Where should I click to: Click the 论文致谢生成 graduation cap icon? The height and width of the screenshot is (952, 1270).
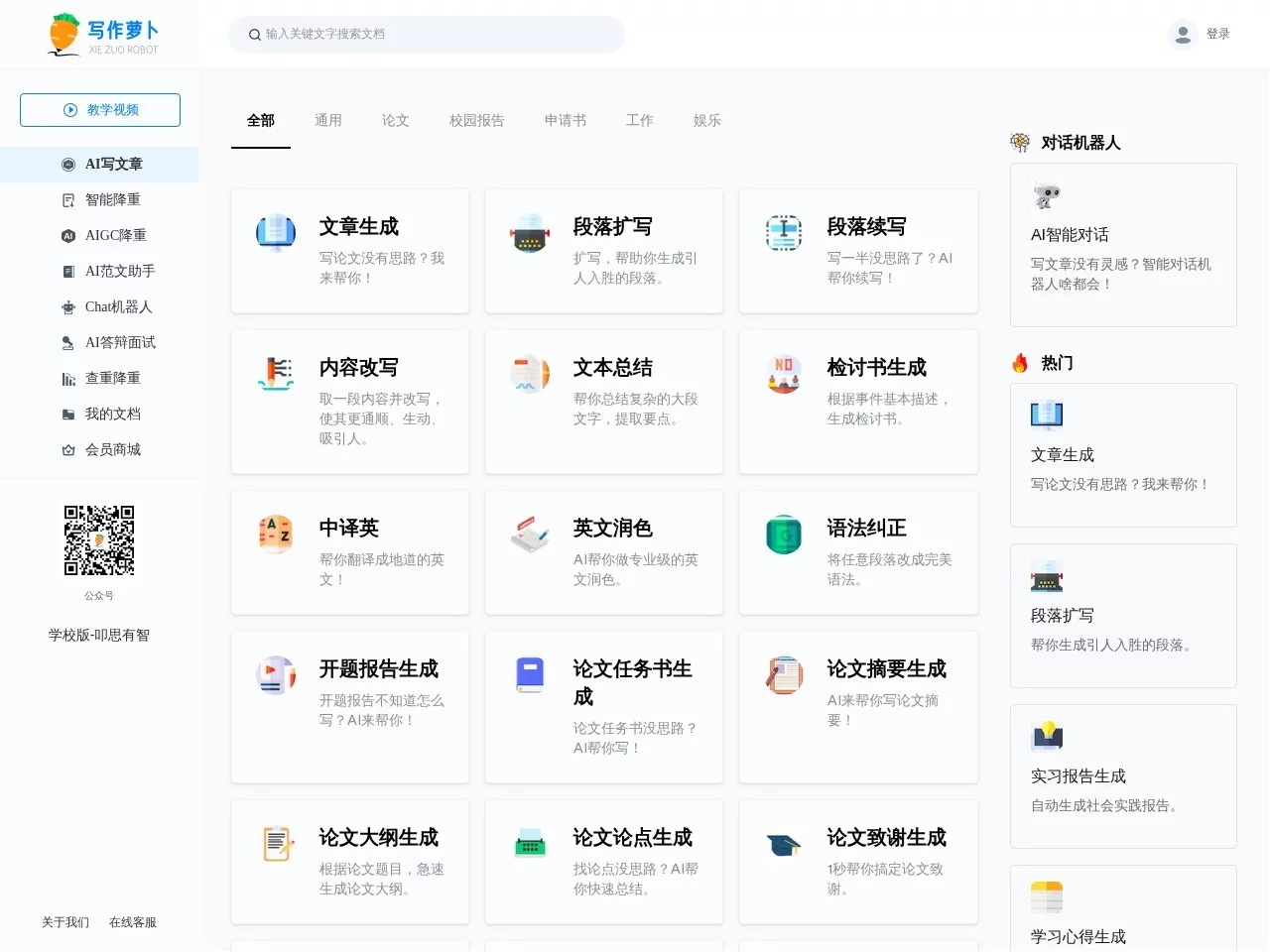(x=784, y=844)
